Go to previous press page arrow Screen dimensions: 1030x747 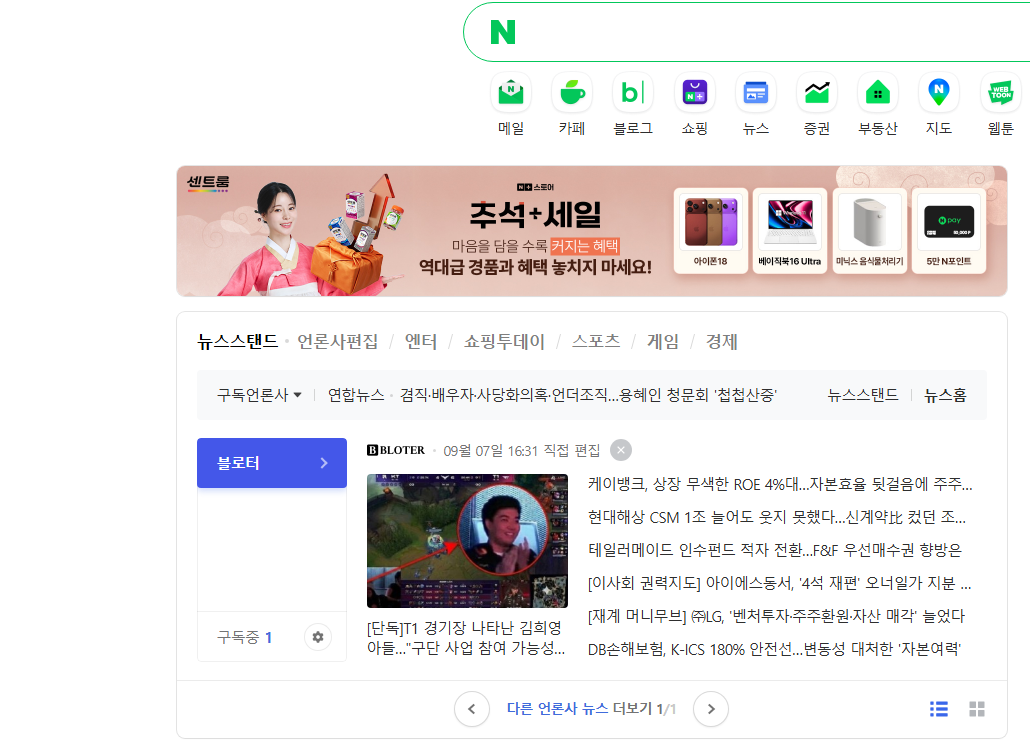tap(472, 709)
